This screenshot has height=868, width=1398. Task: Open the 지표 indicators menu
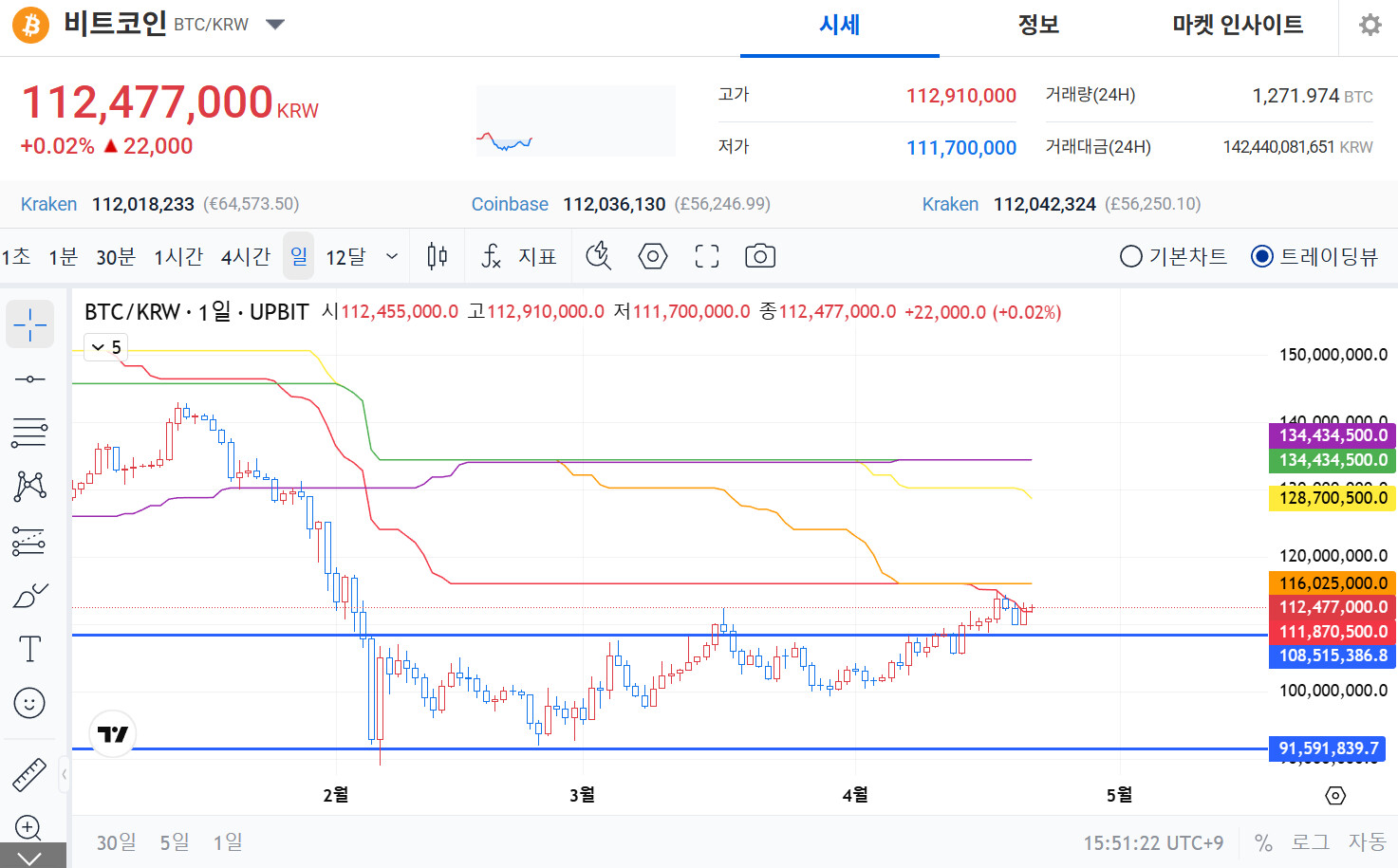[519, 256]
